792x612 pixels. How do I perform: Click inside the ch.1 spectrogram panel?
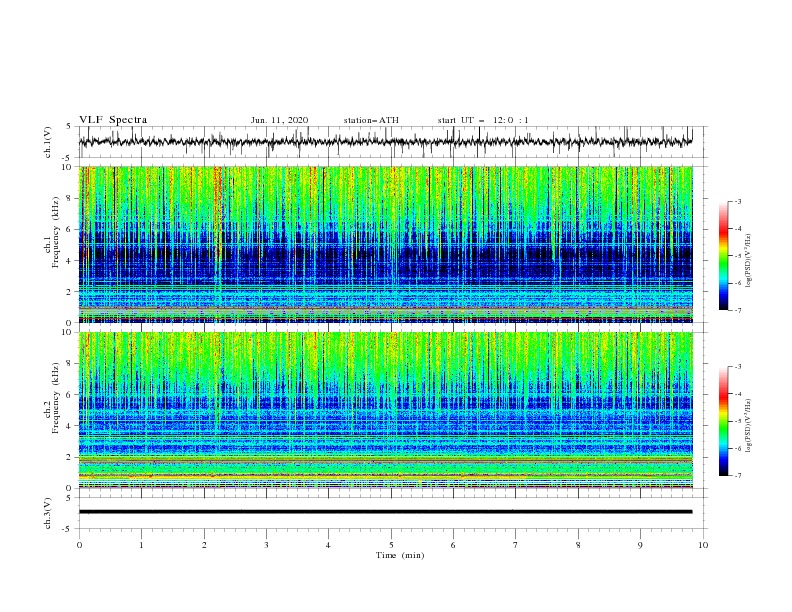(x=385, y=244)
